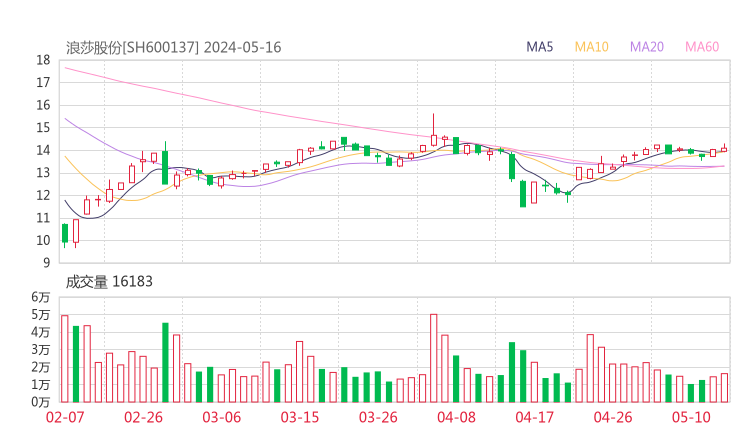The width and height of the screenshot is (740, 440).
Task: Click the 成交量 16183 volume label
Action: point(109,282)
